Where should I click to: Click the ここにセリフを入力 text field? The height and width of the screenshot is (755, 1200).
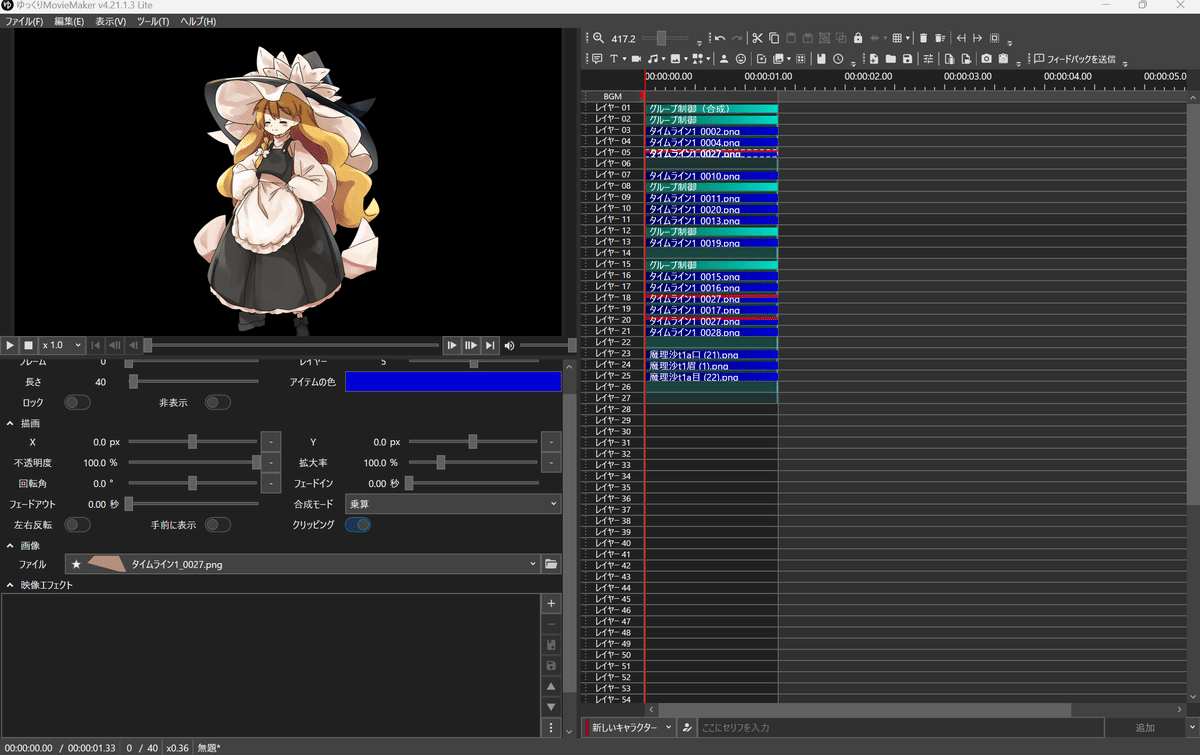(x=900, y=727)
